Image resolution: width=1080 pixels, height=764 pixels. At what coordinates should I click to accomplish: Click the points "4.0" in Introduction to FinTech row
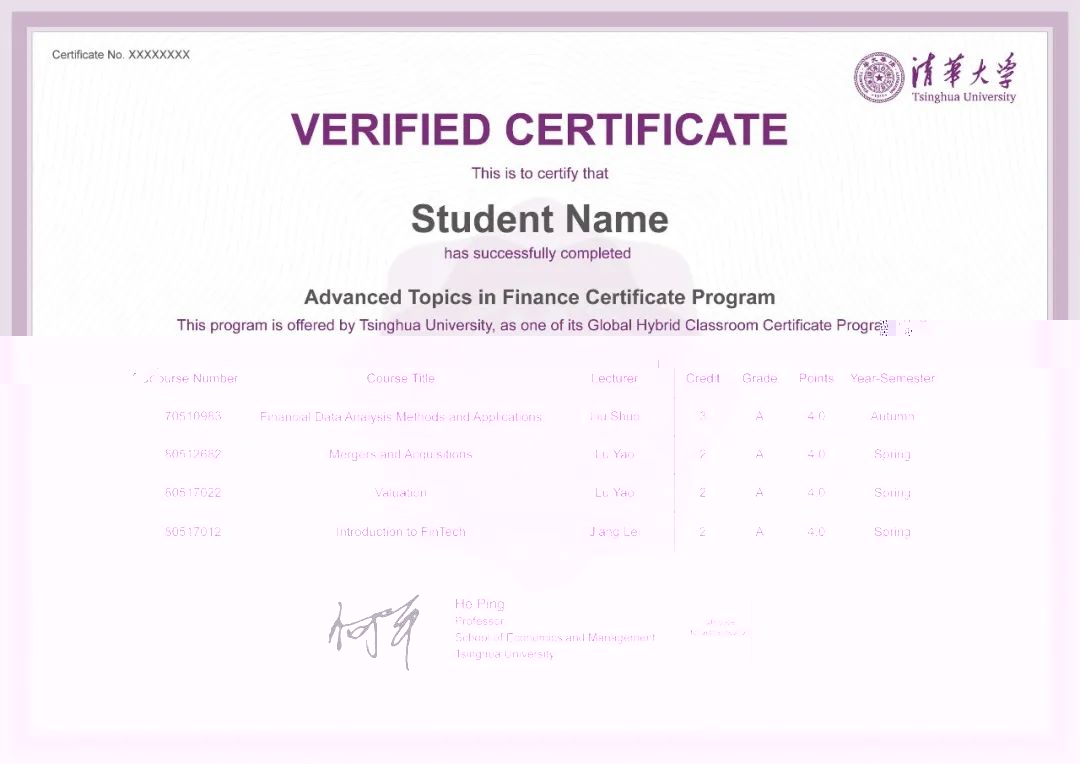click(816, 532)
